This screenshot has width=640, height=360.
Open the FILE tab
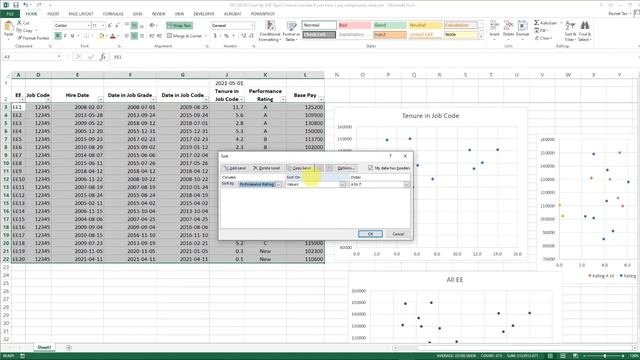click(x=10, y=14)
